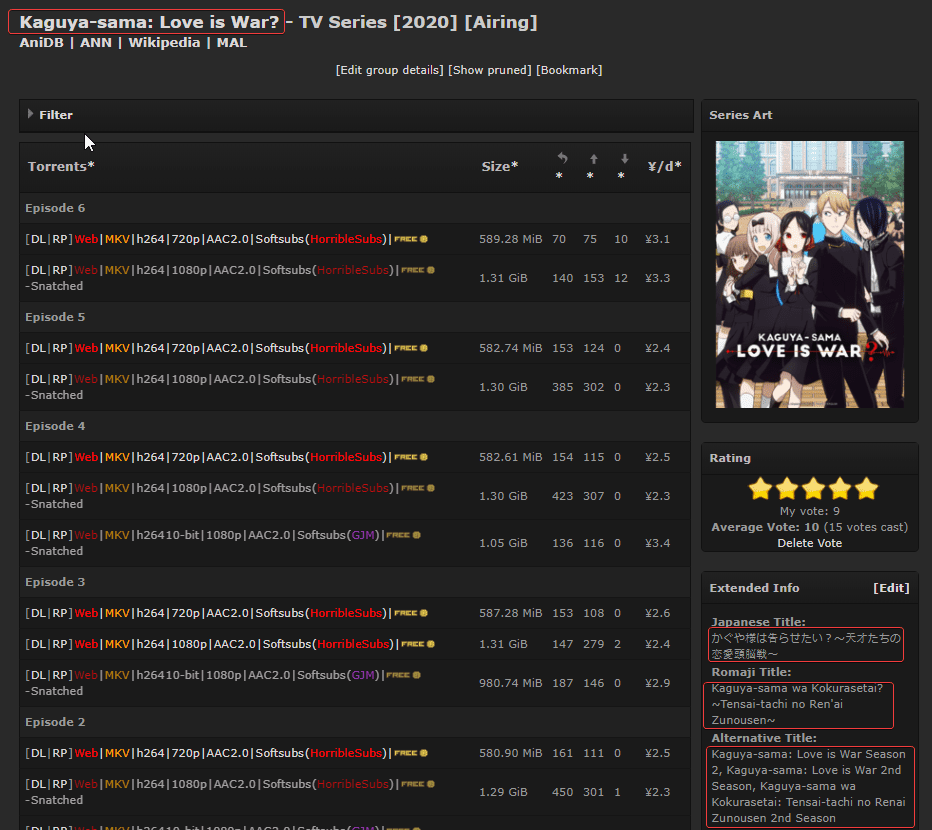Click RP on Episode 6 1080p torrent

[x=59, y=270]
